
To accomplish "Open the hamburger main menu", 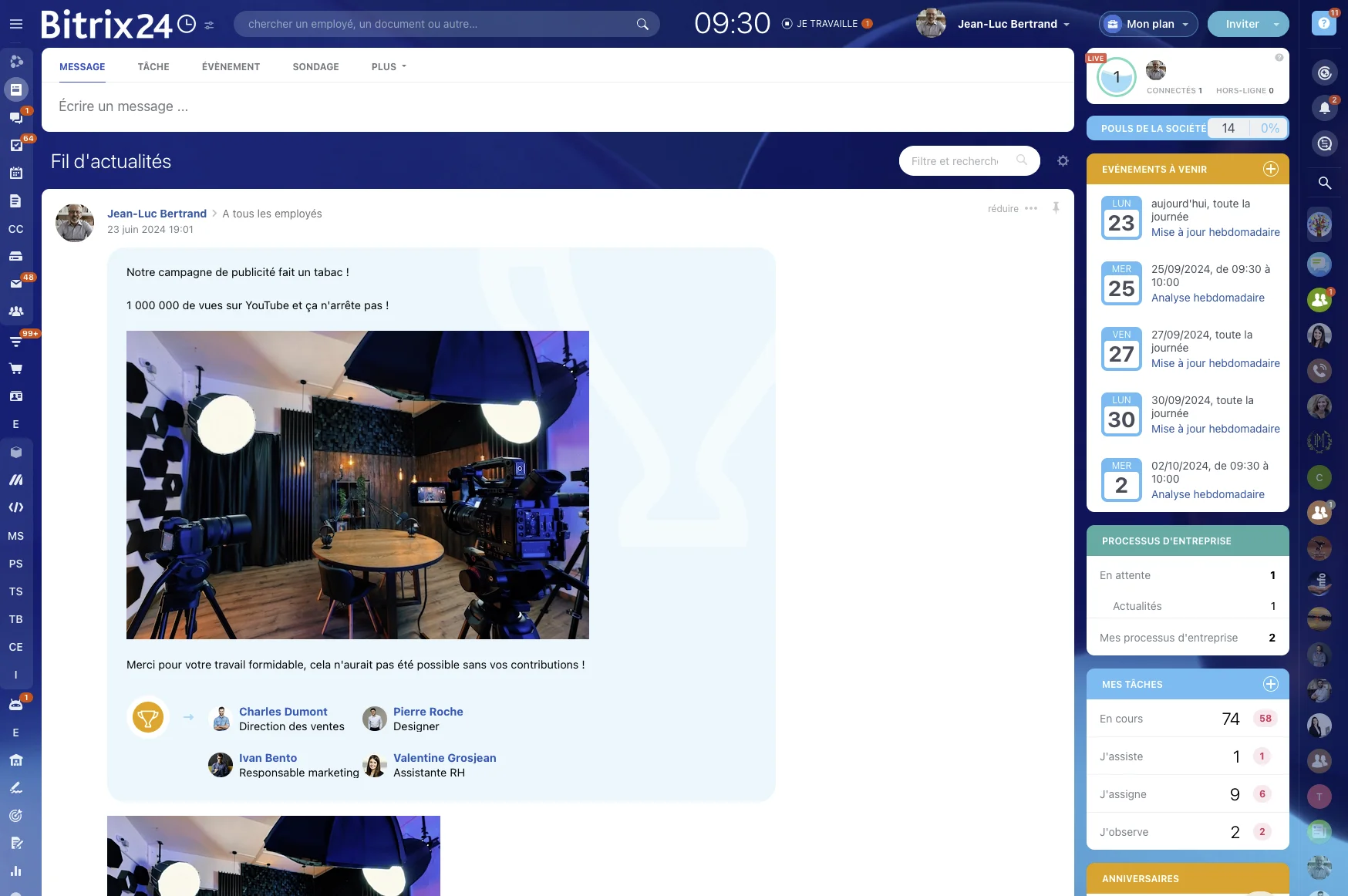I will point(15,24).
